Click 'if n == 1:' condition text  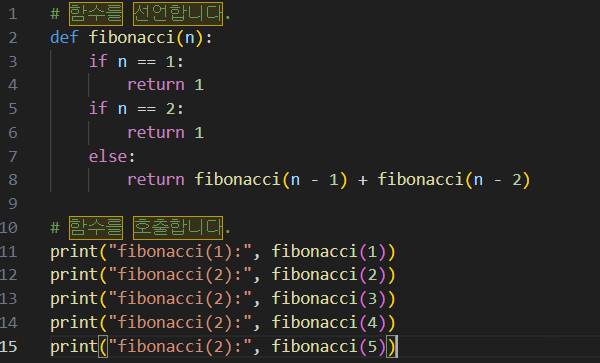tap(136, 62)
